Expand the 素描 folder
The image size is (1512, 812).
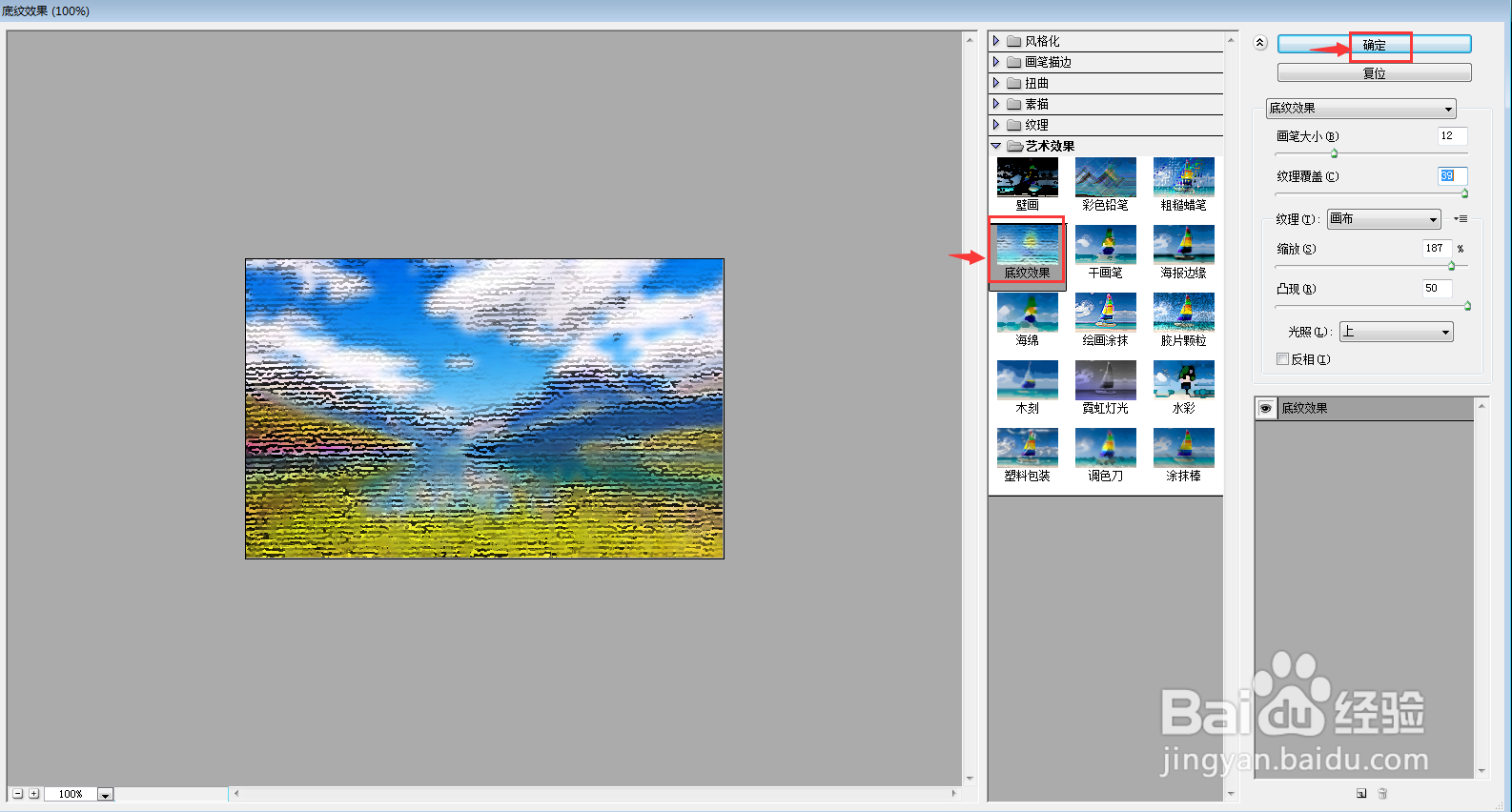[996, 104]
